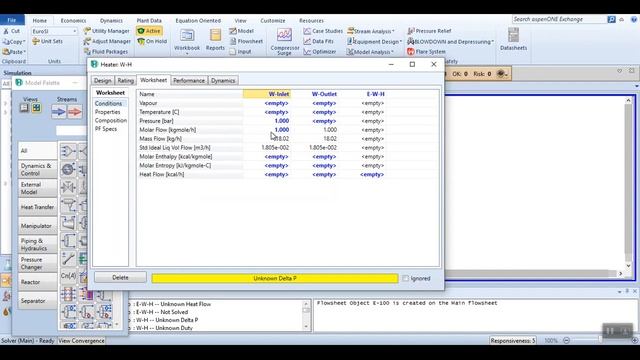Open Flowsheet summary
The image size is (640, 360).
[246, 41]
